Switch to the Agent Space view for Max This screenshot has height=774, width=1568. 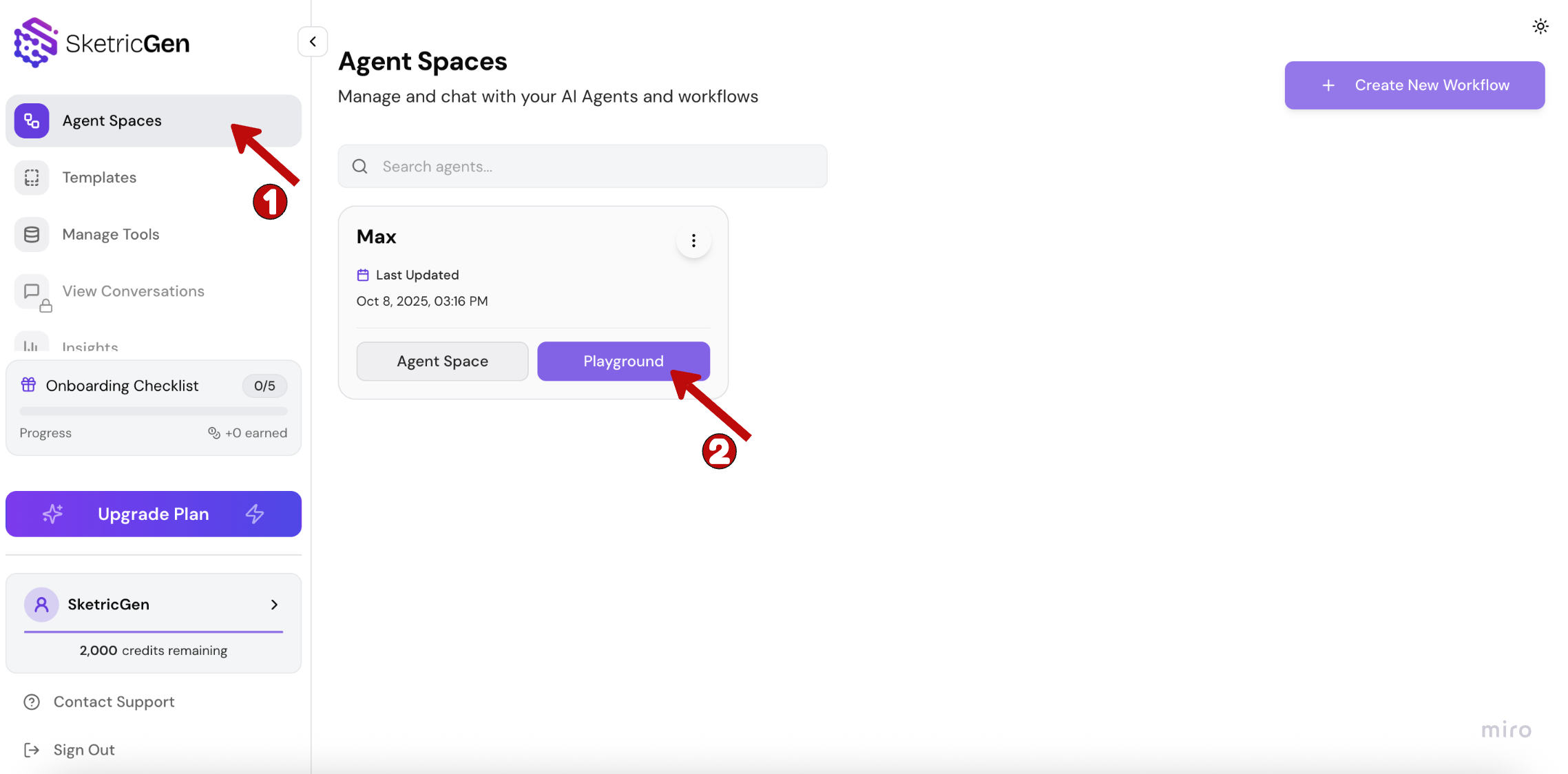tap(442, 361)
